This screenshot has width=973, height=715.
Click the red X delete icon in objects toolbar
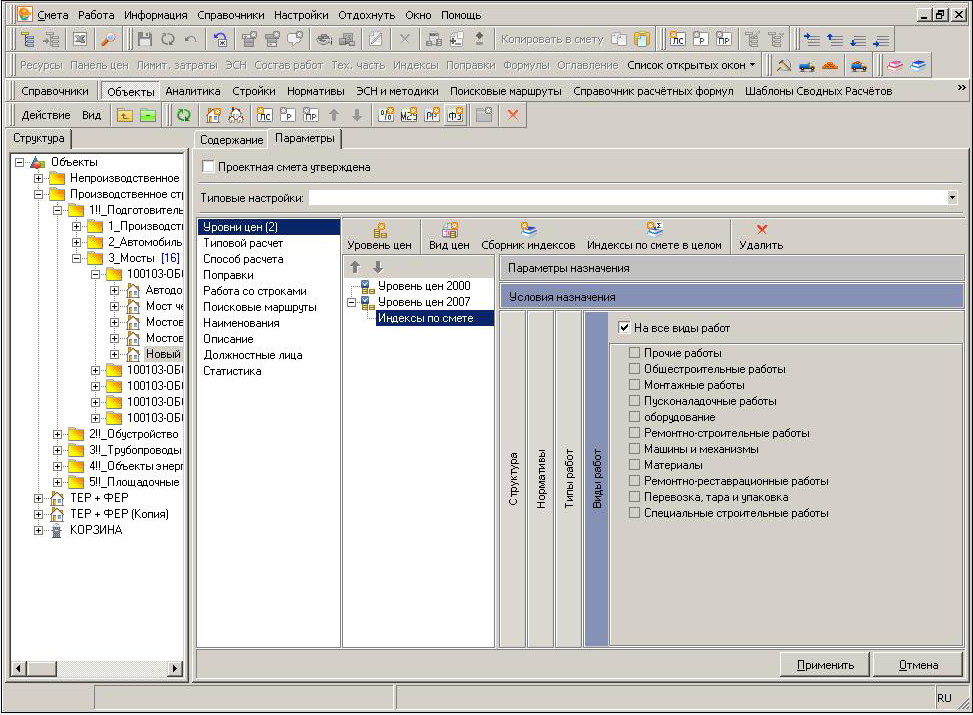tap(513, 115)
